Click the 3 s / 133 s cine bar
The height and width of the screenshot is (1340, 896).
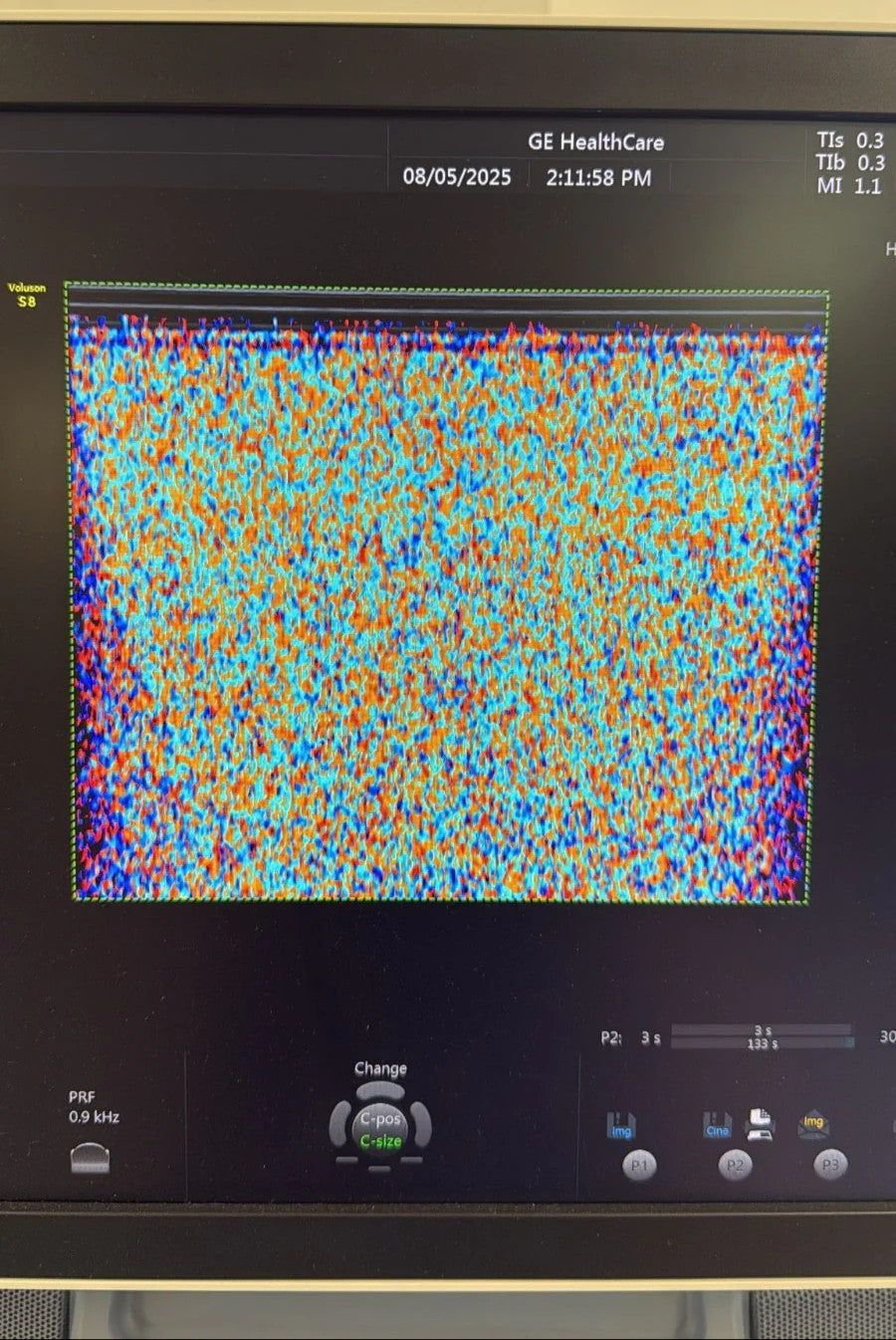(763, 1037)
